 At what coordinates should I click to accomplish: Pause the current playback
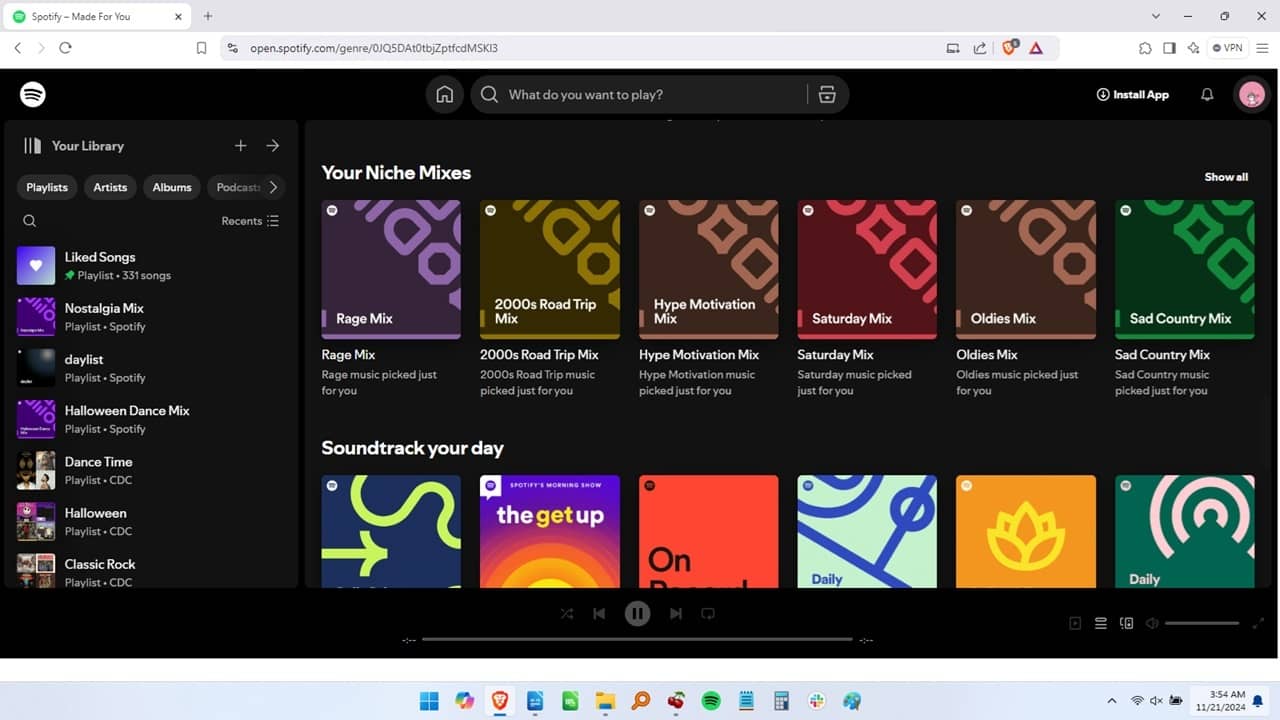pyautogui.click(x=637, y=613)
